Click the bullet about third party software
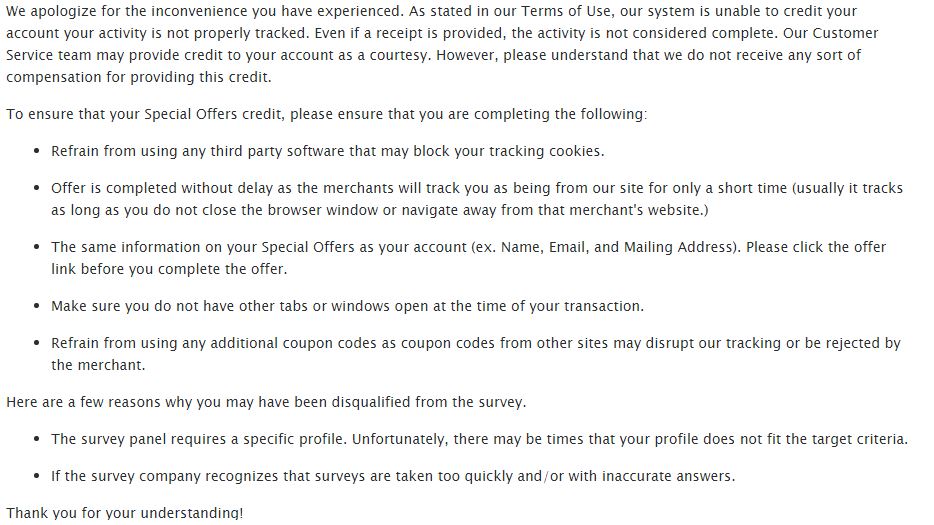 pyautogui.click(x=328, y=151)
